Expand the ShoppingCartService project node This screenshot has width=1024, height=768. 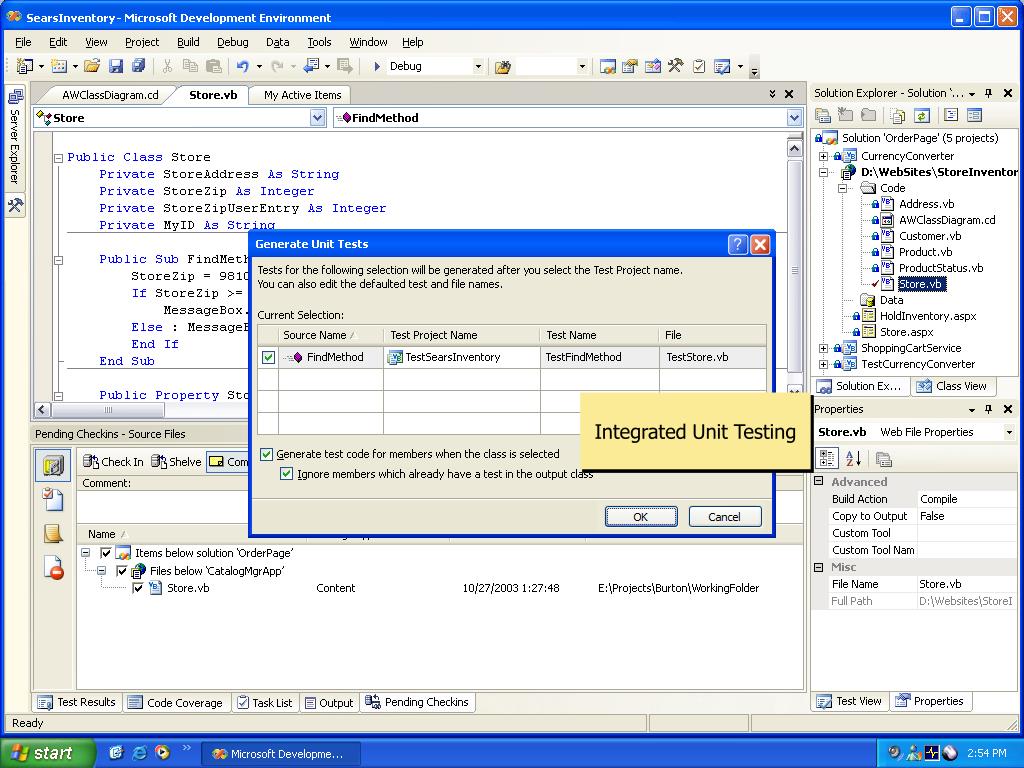824,348
